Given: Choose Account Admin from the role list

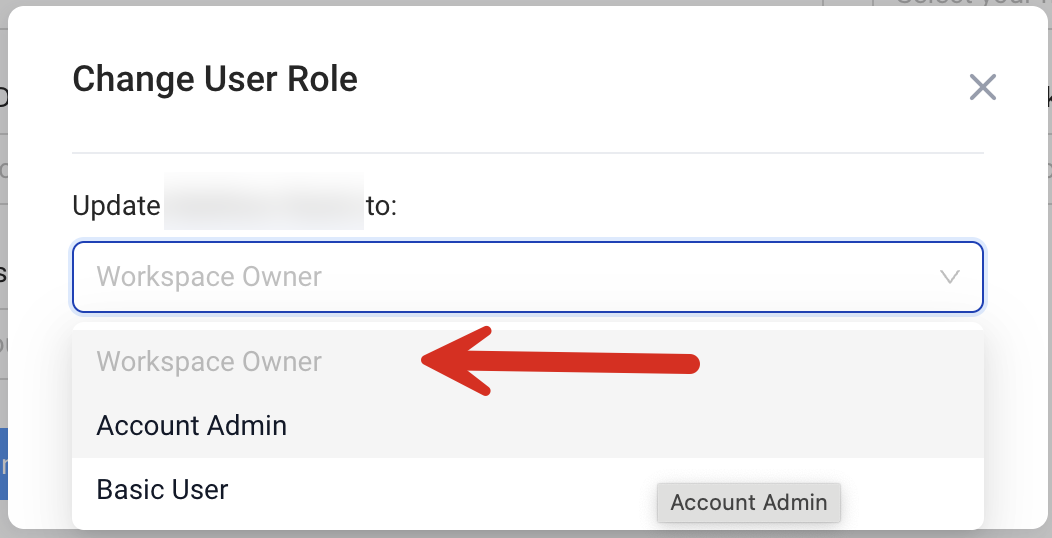Looking at the screenshot, I should point(192,426).
